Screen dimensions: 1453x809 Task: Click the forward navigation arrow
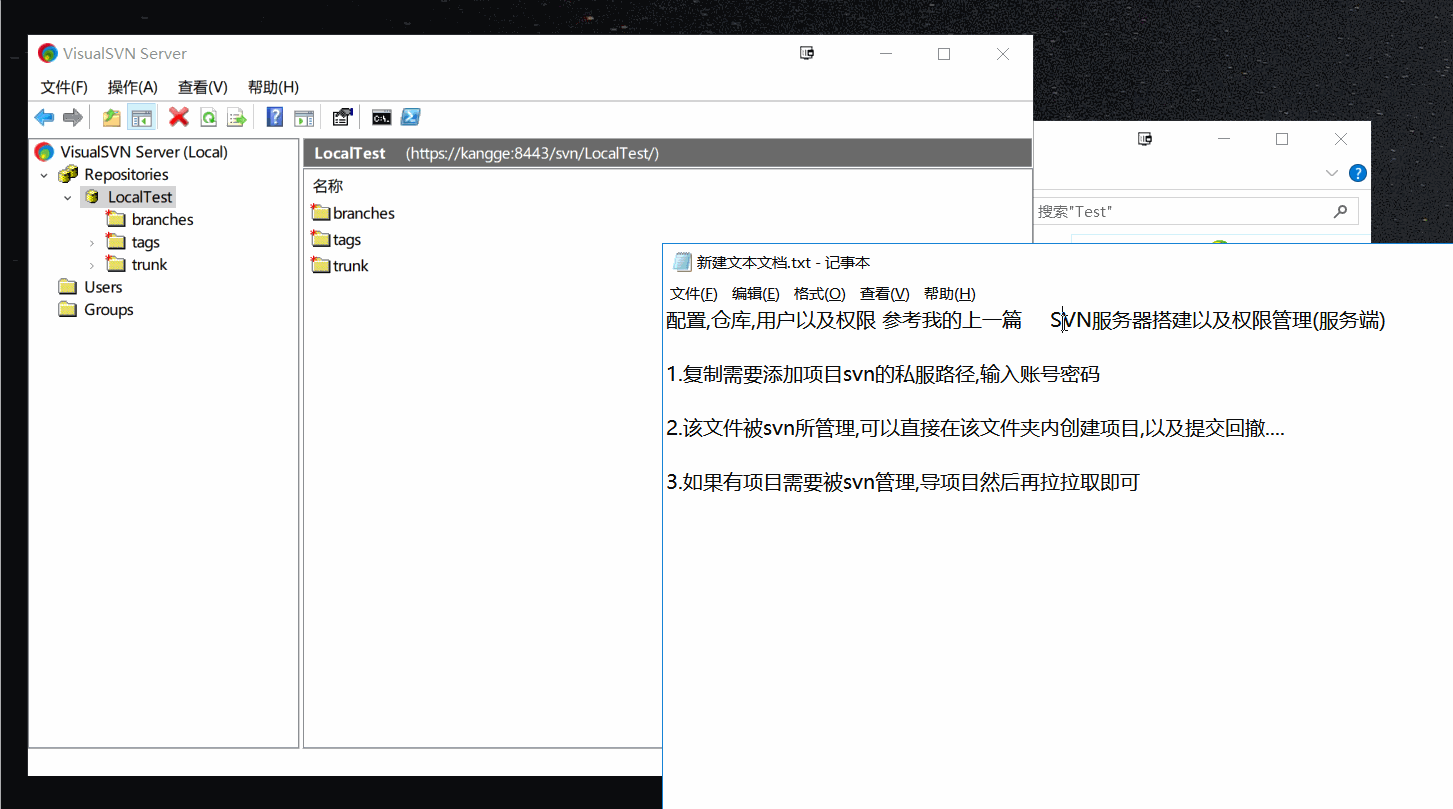click(72, 117)
